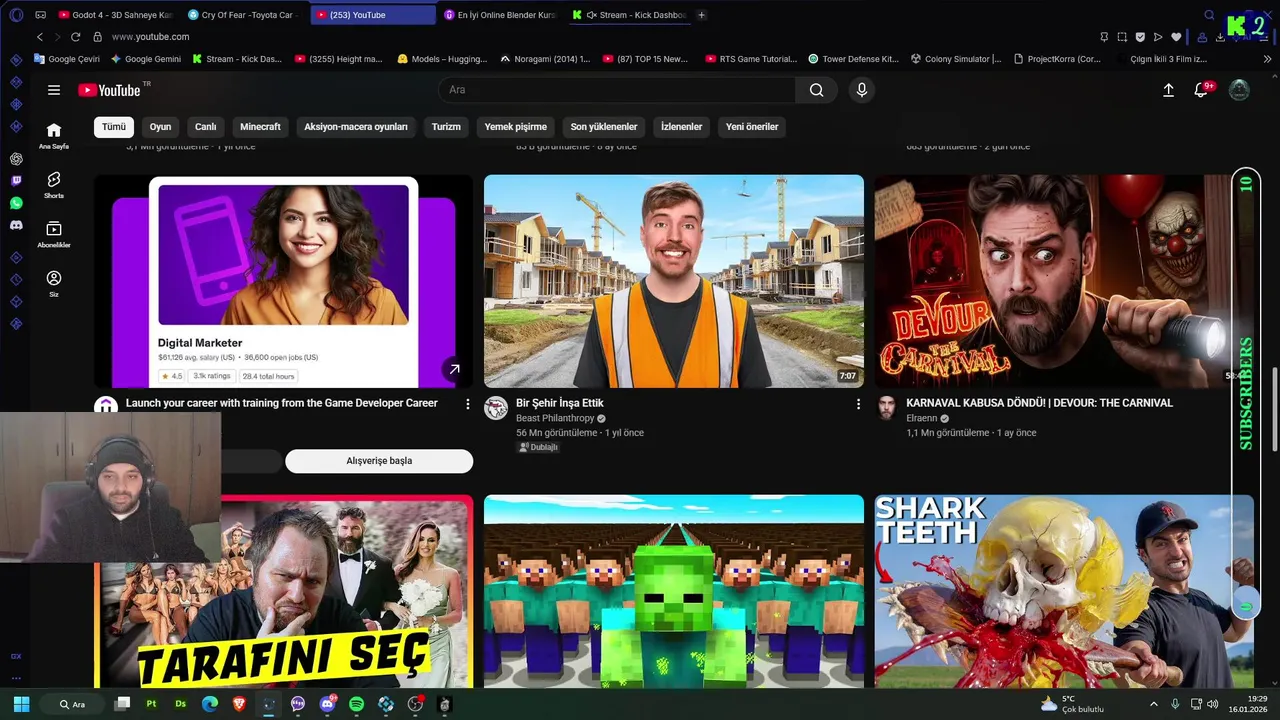Image resolution: width=1280 pixels, height=720 pixels.
Task: Click Elraenn channel avatar
Action: point(886,408)
